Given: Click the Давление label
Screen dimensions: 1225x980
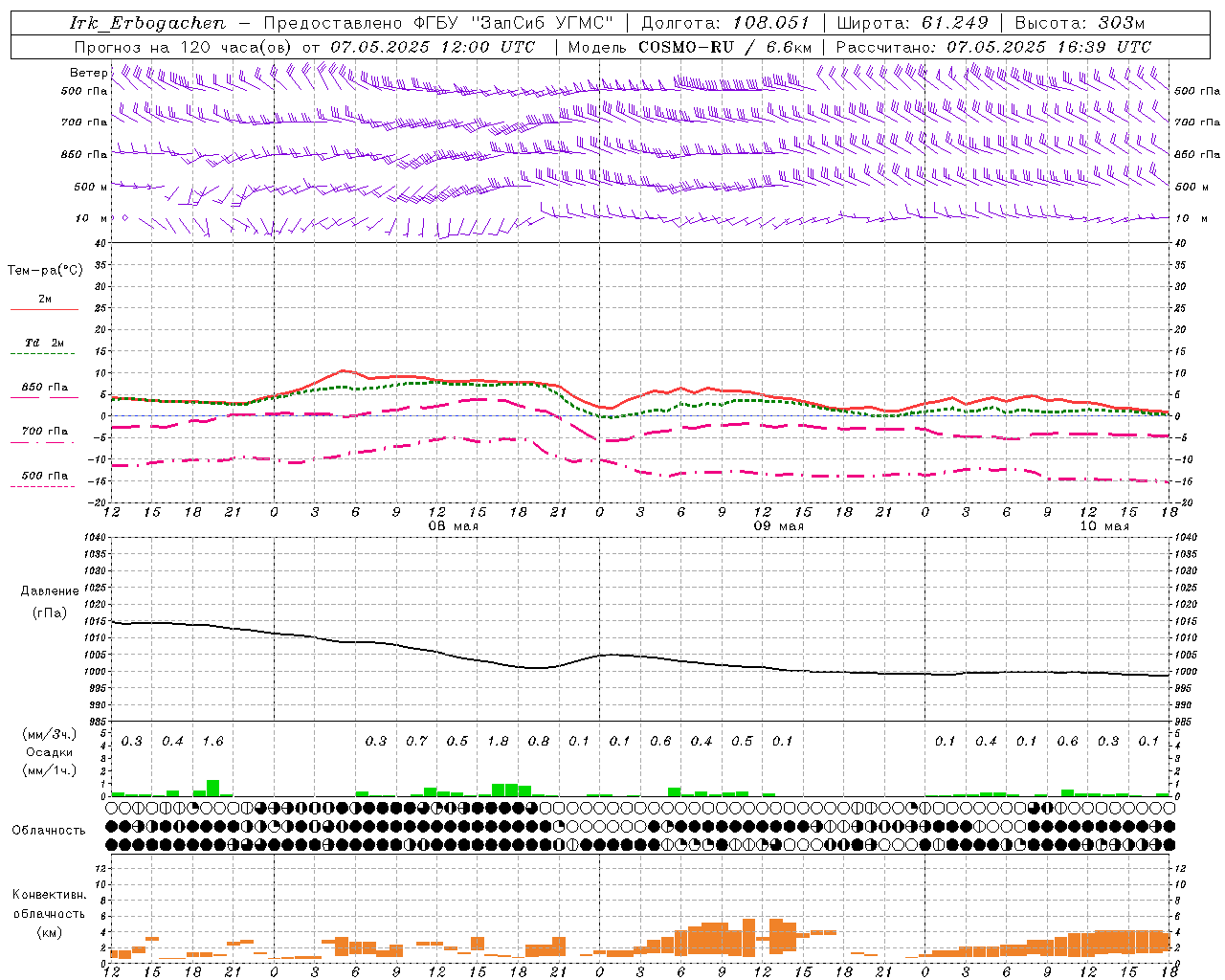Looking at the screenshot, I should click(49, 591).
